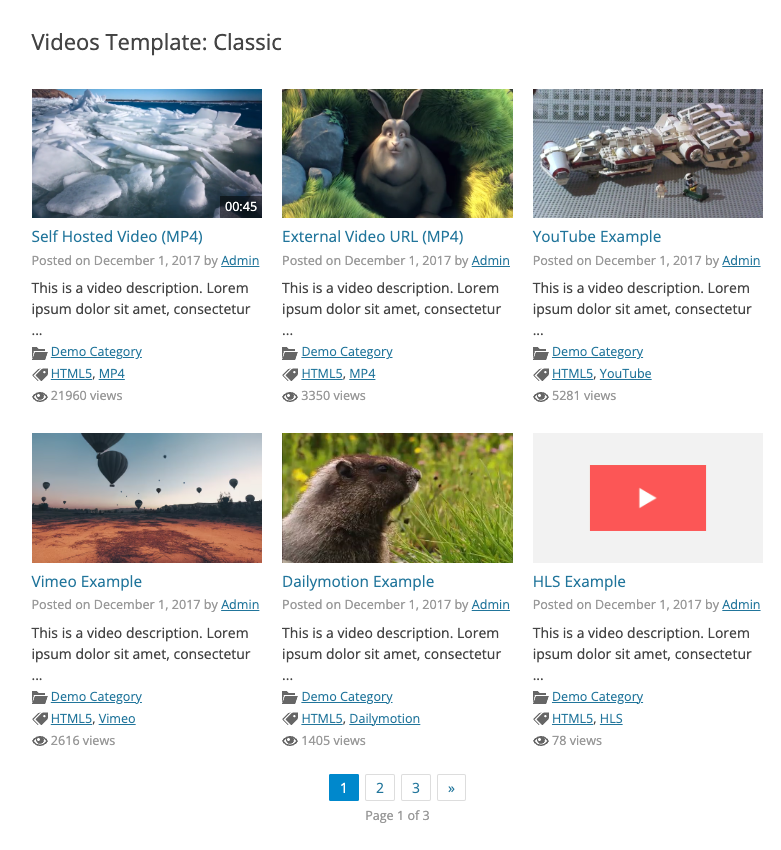The image size is (781, 850).
Task: Open the YouTube tag link
Action: (625, 374)
